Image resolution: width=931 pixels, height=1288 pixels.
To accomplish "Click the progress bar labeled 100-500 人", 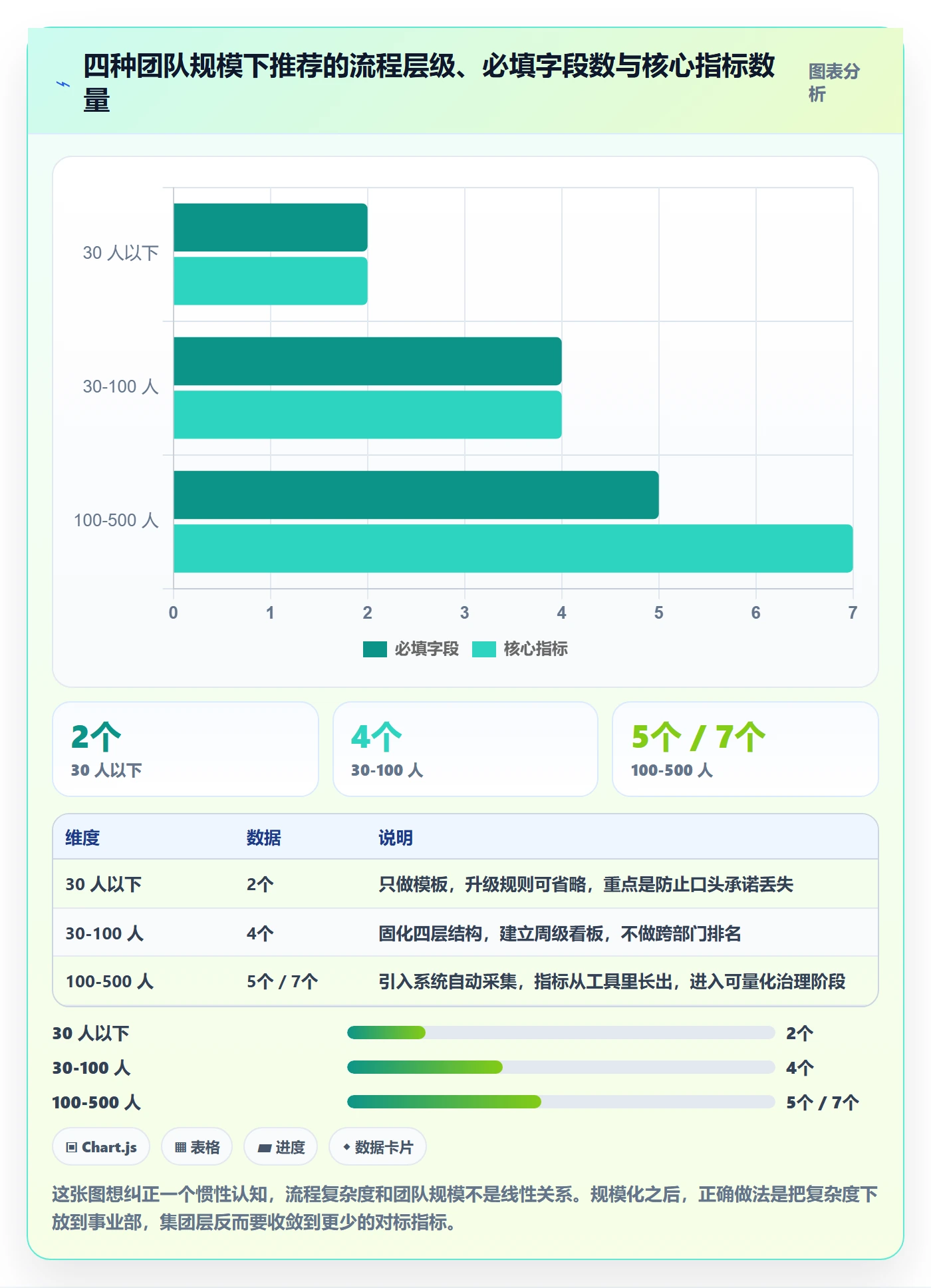I will tap(561, 1102).
